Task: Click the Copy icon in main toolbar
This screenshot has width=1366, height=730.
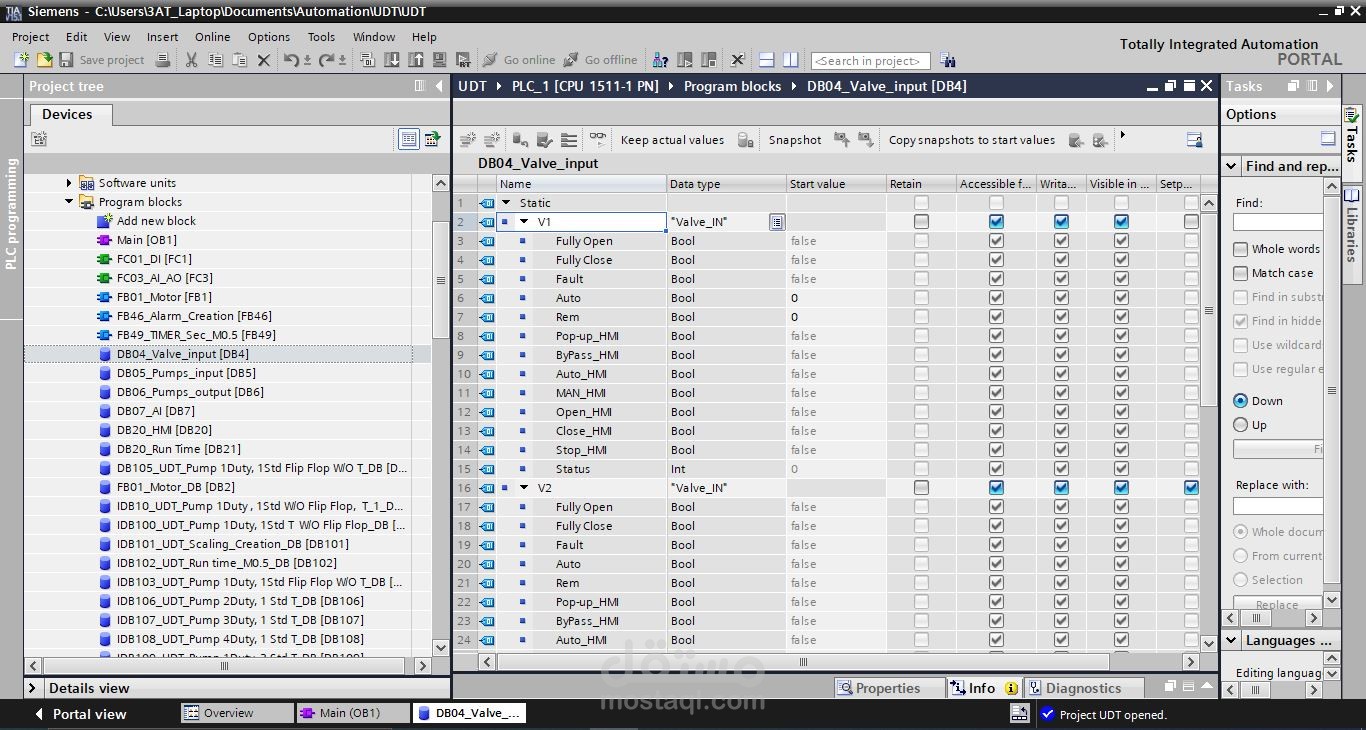Action: [x=215, y=60]
